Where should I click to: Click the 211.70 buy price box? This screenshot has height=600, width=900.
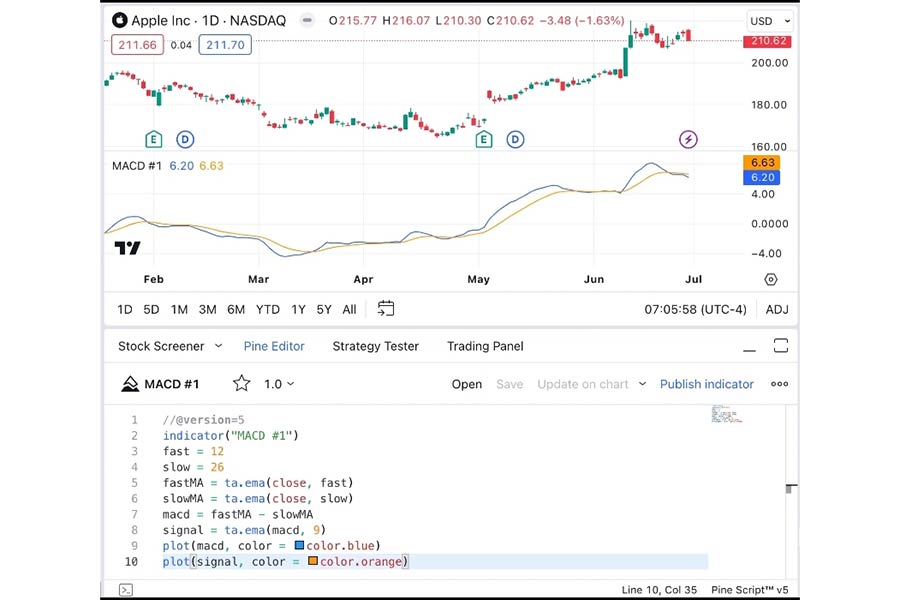click(225, 45)
